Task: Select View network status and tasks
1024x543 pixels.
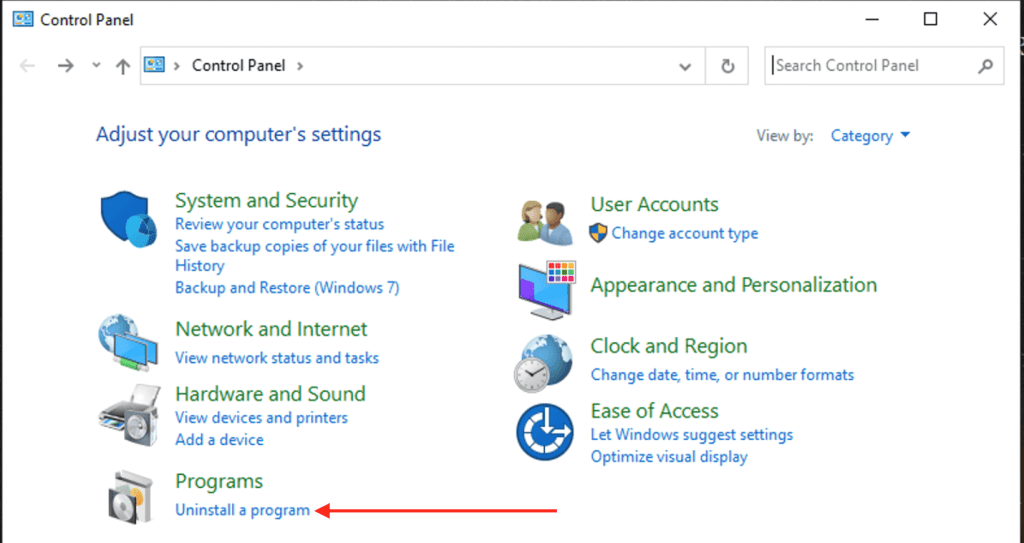Action: pyautogui.click(x=277, y=357)
